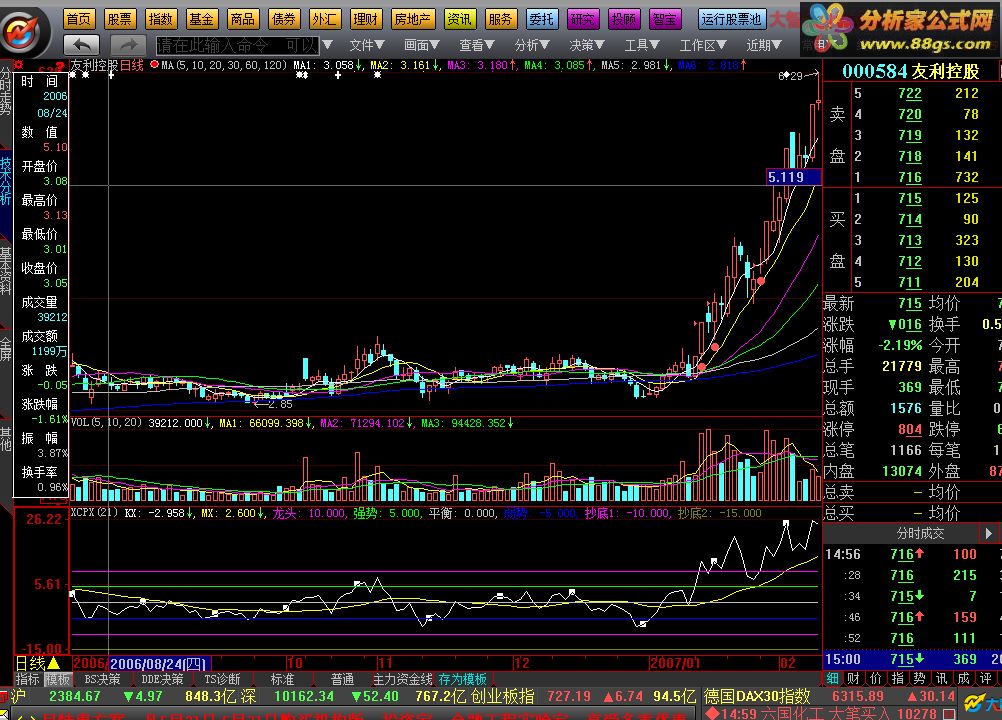The width and height of the screenshot is (1002, 720).
Task: Click the blue 委托 order button
Action: click(x=541, y=19)
